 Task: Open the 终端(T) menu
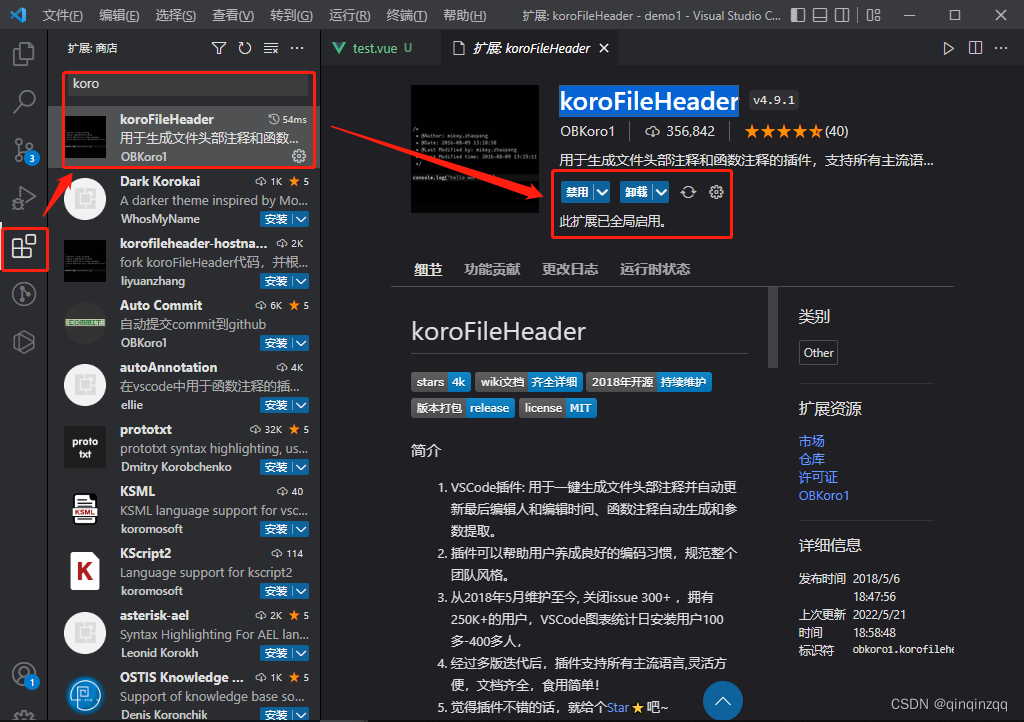406,15
